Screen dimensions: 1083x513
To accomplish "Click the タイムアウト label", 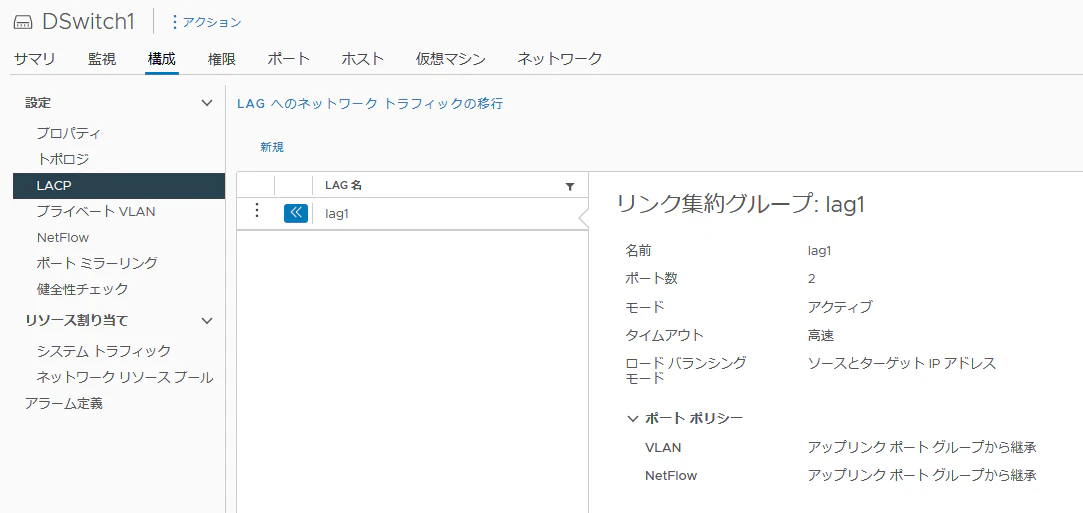I will (x=664, y=336).
